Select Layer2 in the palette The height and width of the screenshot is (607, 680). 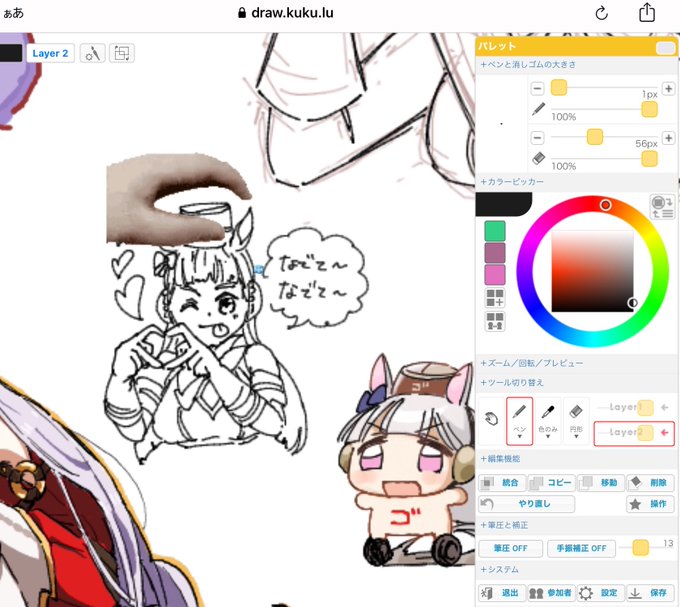(634, 433)
